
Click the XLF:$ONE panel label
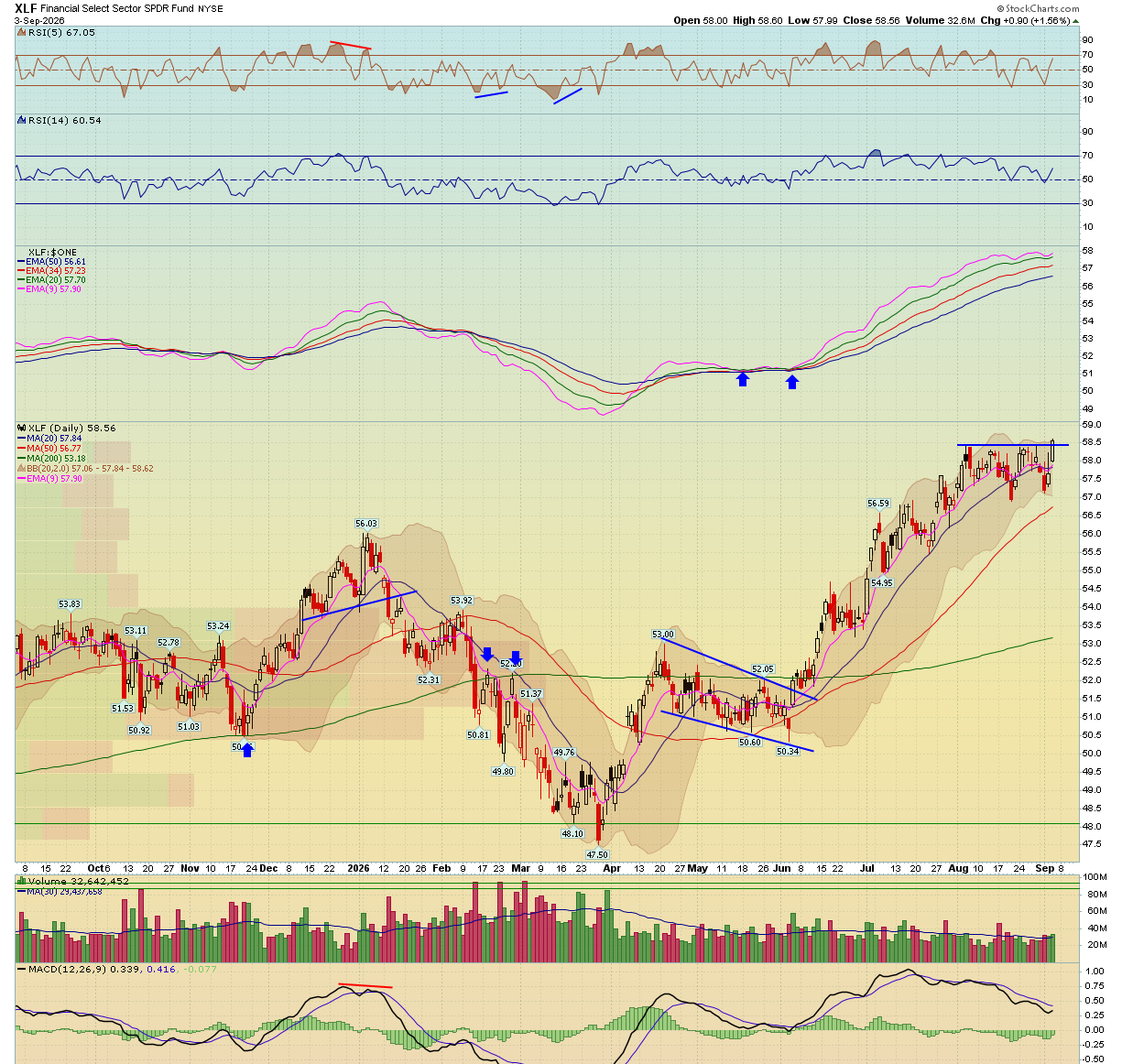point(52,252)
